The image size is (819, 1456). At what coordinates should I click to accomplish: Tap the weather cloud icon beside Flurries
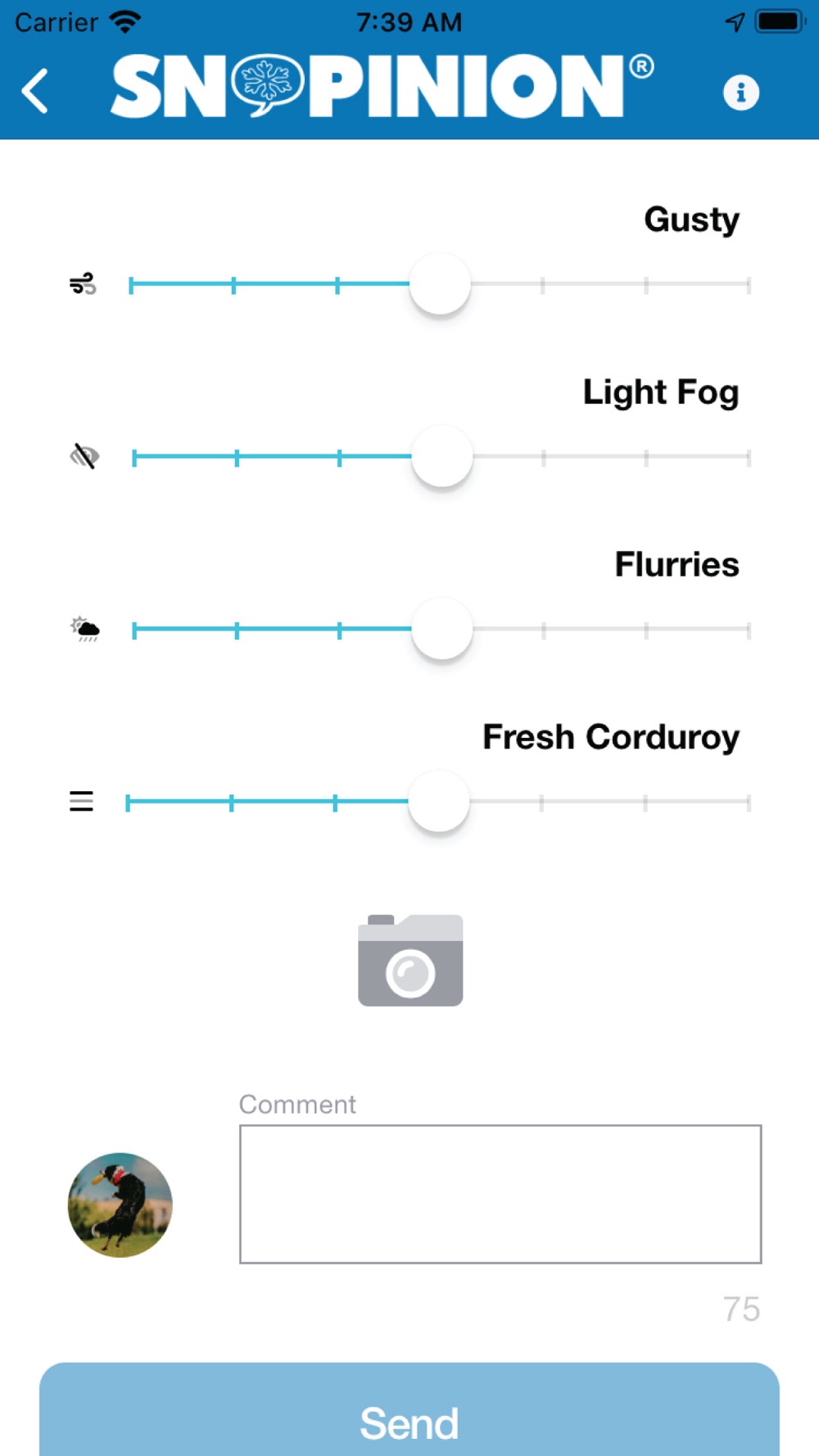84,629
